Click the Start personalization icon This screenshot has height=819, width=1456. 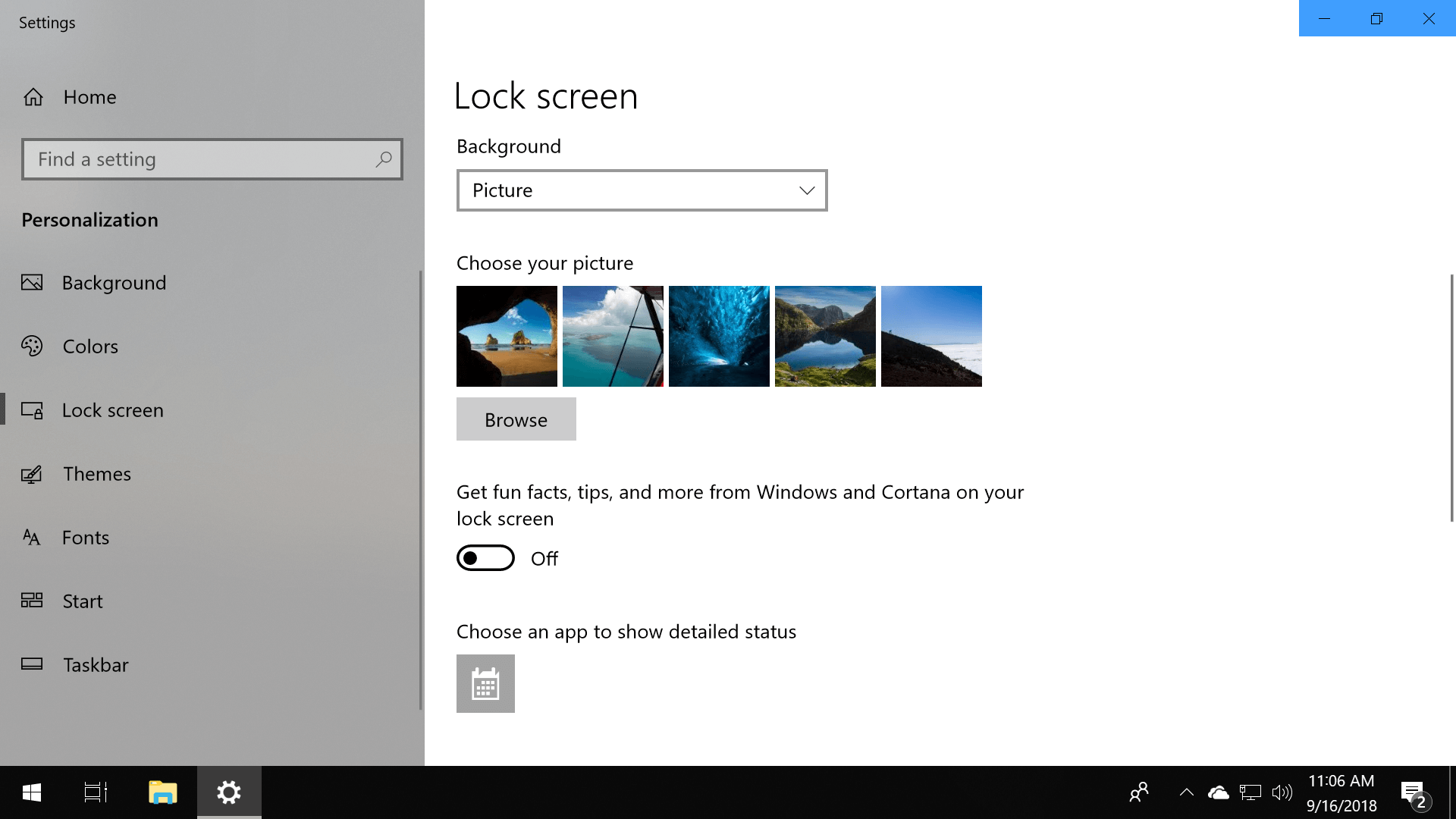(x=33, y=600)
